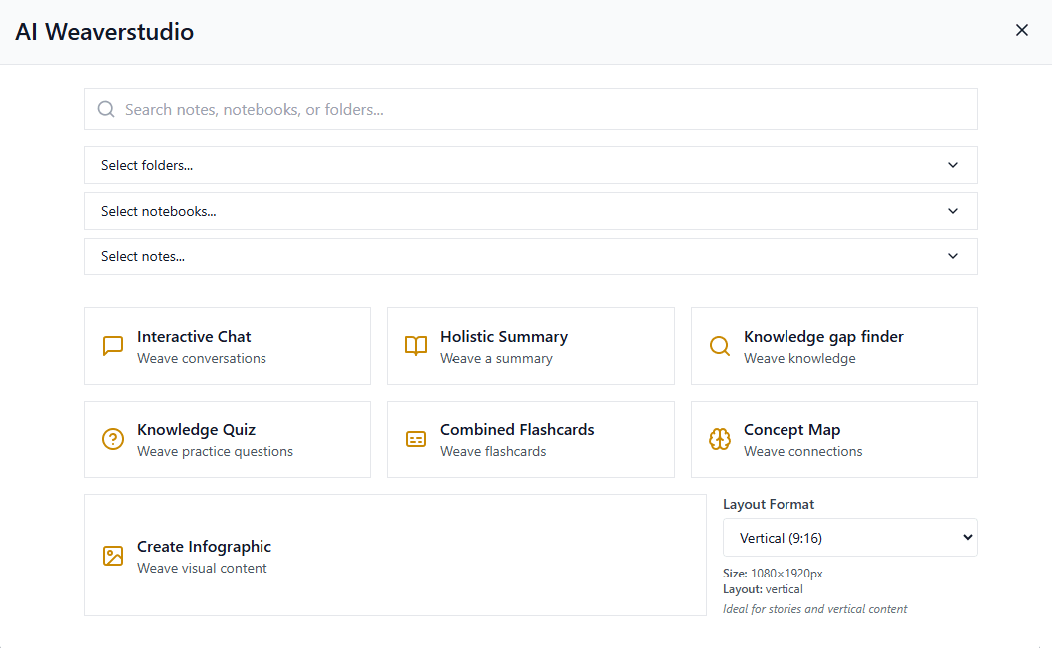This screenshot has width=1052, height=660.
Task: Open the Concept Map card
Action: (834, 439)
